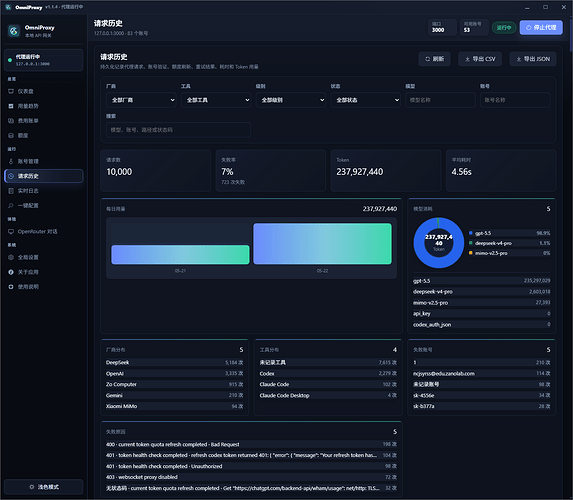Stop the proxy with 停止代理 button
This screenshot has height=500, width=573.
[541, 27]
